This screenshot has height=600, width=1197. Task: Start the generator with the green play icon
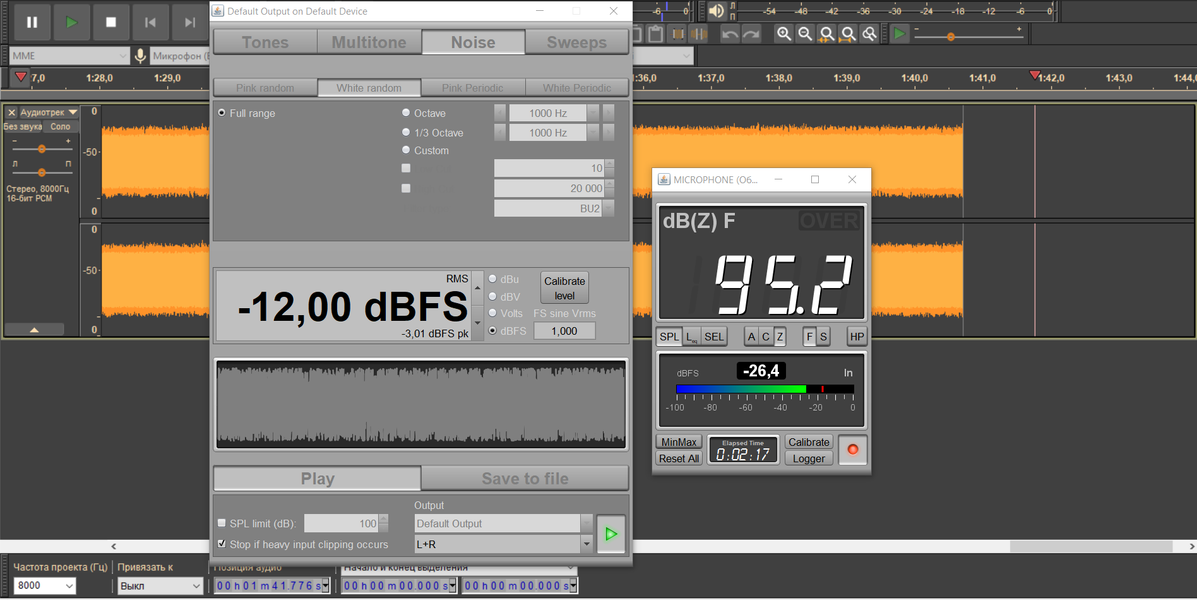point(611,534)
